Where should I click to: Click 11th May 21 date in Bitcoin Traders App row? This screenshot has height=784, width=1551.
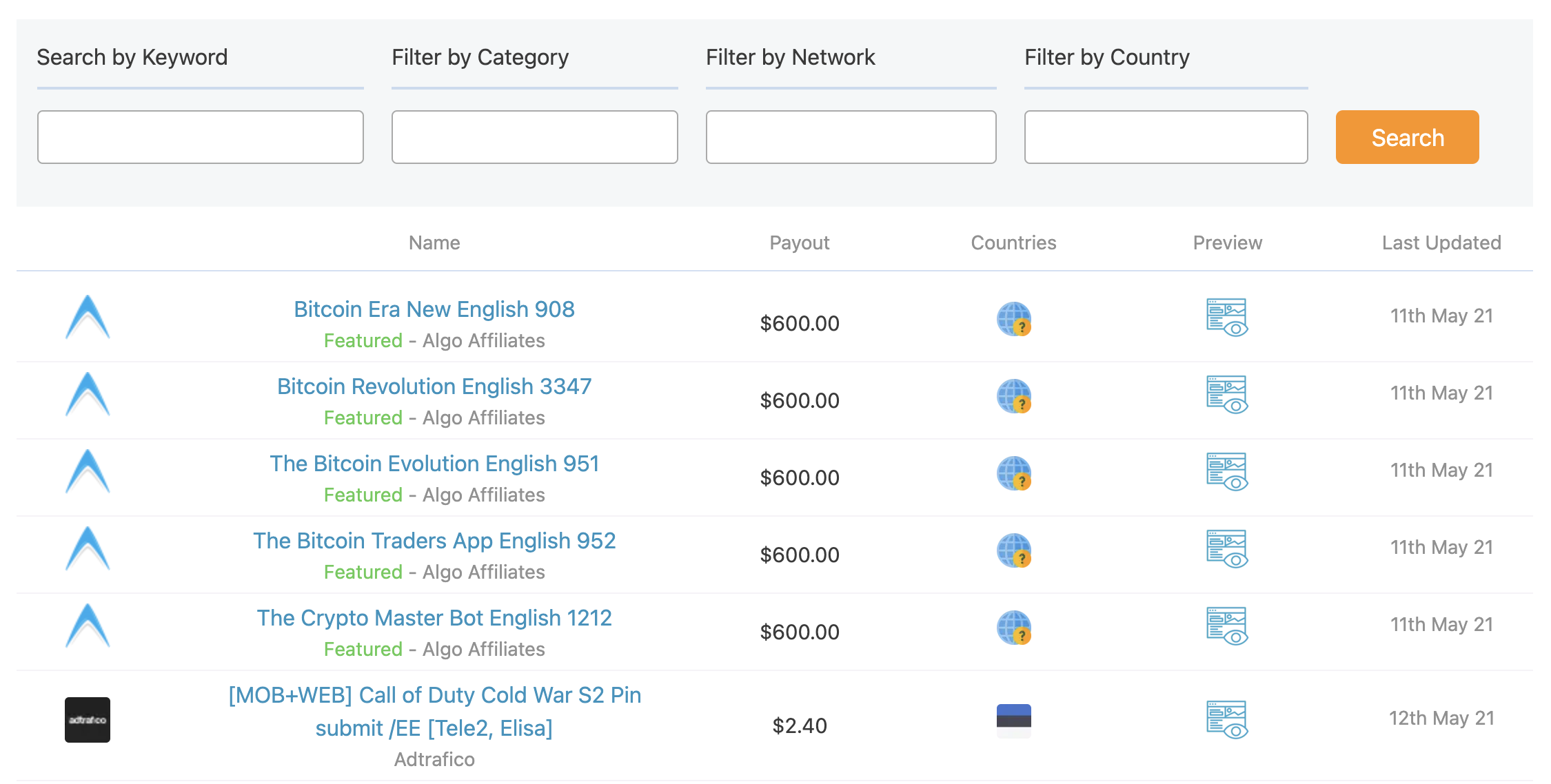[x=1441, y=547]
